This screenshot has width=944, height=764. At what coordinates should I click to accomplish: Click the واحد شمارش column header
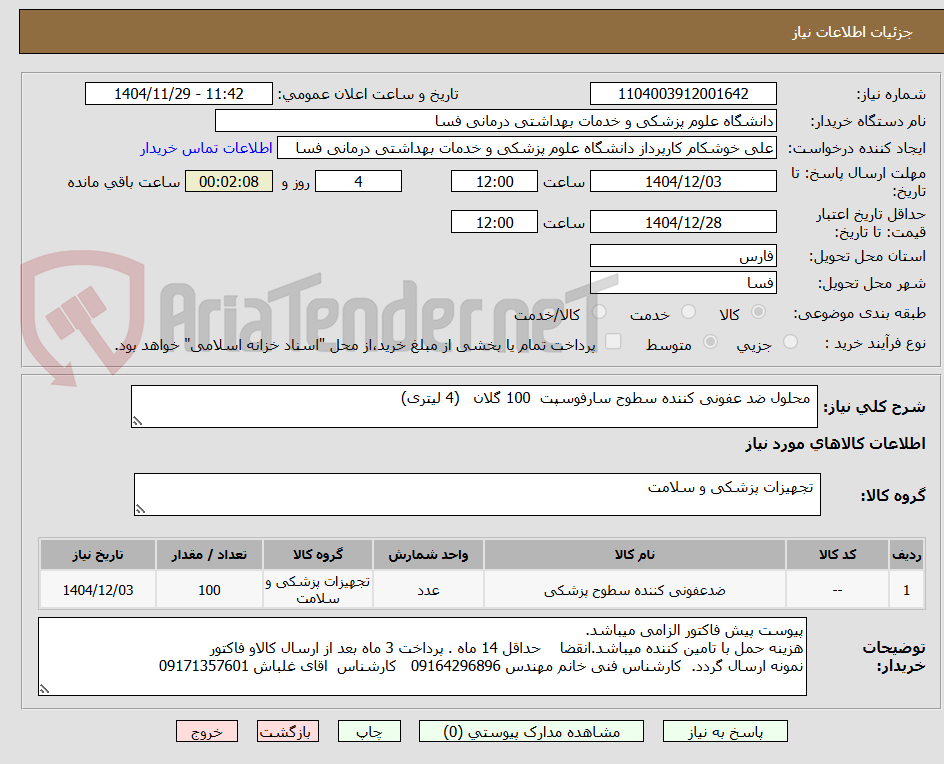tap(428, 554)
